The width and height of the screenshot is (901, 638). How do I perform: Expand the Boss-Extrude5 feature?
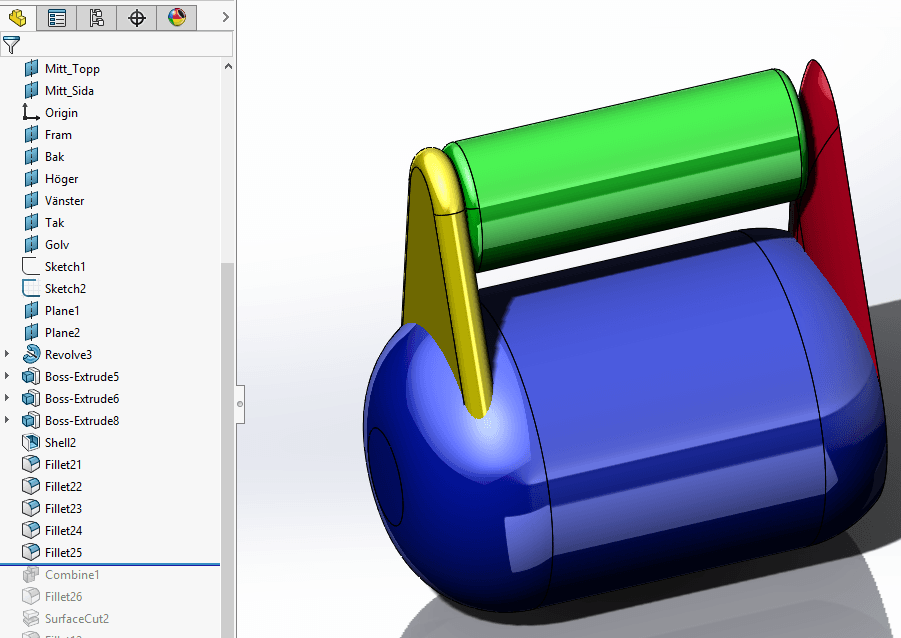click(9, 376)
